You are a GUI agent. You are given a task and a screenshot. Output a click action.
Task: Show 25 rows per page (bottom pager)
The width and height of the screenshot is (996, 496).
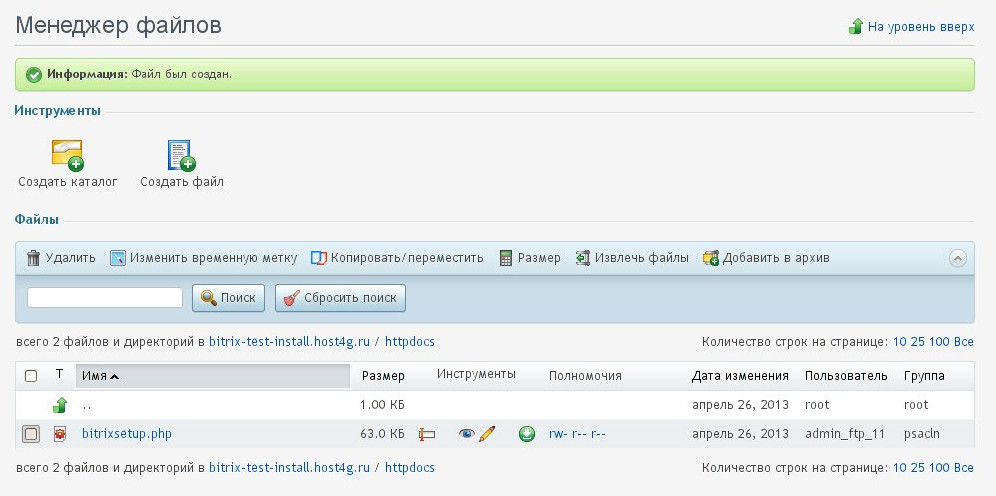[919, 468]
